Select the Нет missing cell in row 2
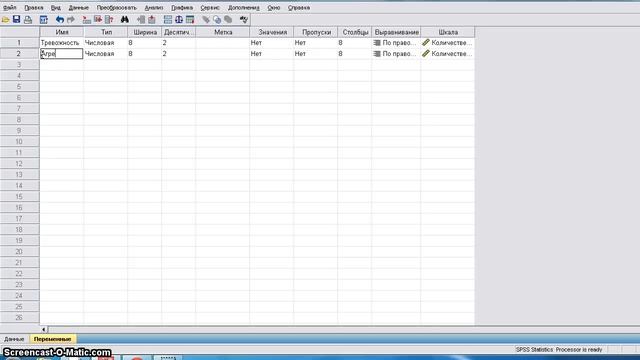Screen dimensions: 640x360 tap(316, 53)
